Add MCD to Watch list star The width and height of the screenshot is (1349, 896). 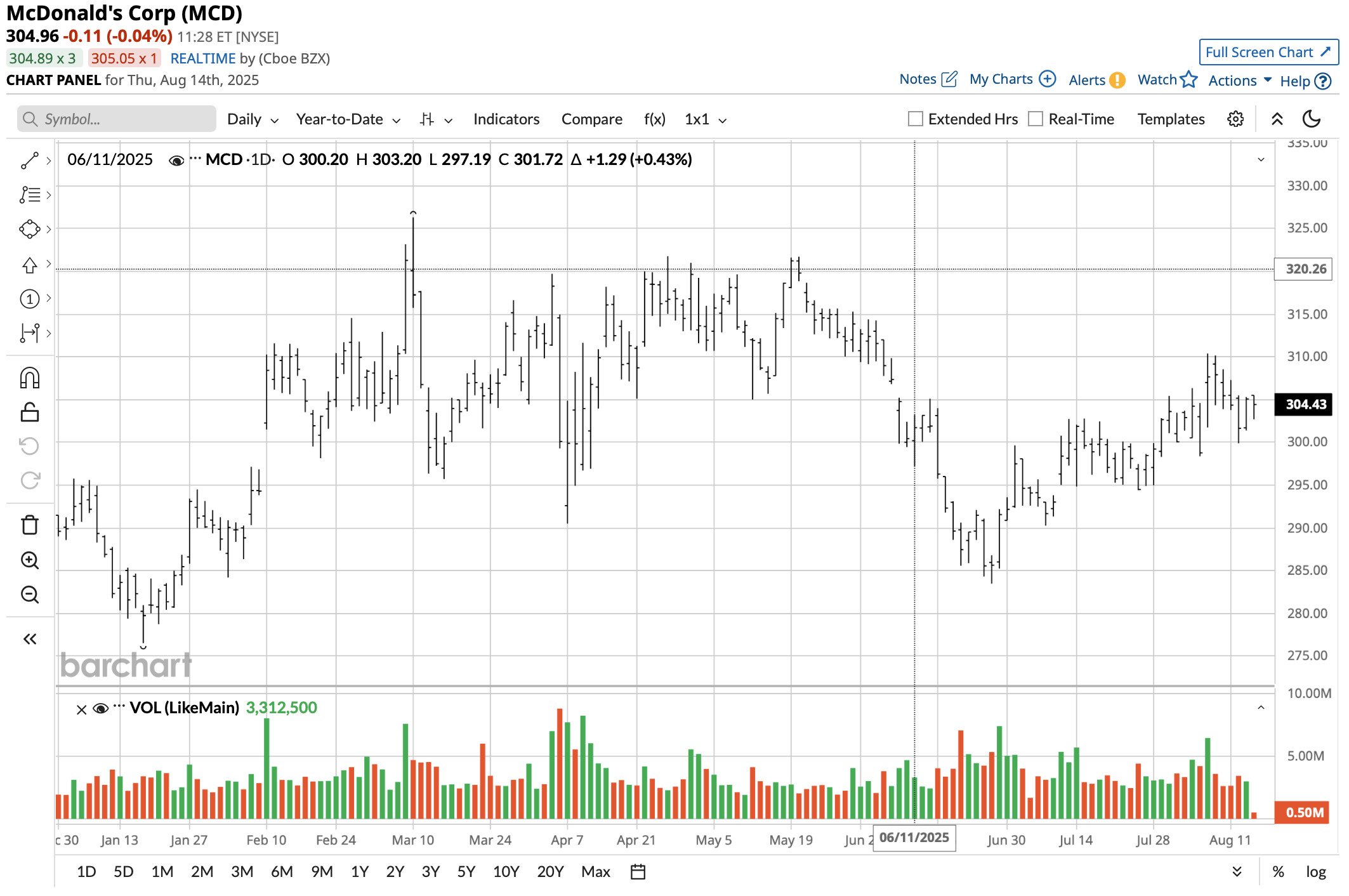click(x=1188, y=79)
